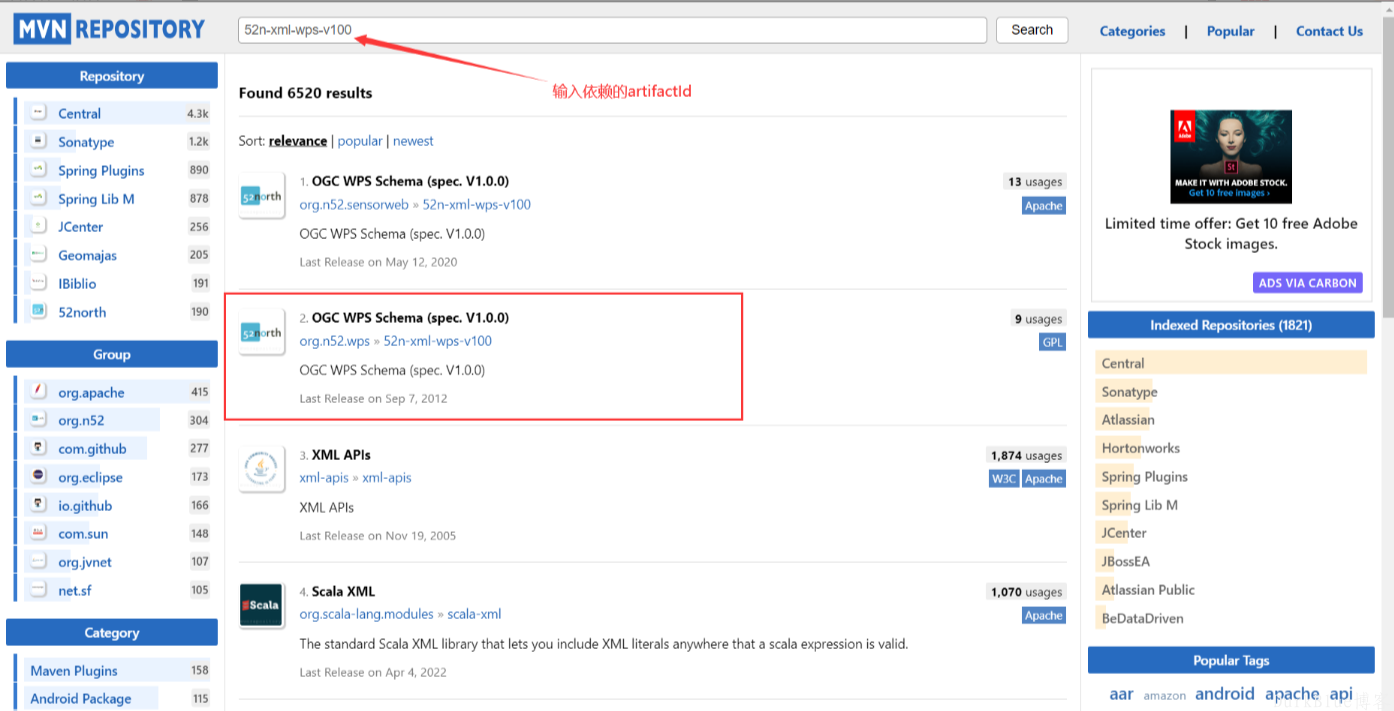Screen dimensions: 1394x711
Task: Open BeDataDriven in Indexed Repositories
Action: tap(1143, 618)
